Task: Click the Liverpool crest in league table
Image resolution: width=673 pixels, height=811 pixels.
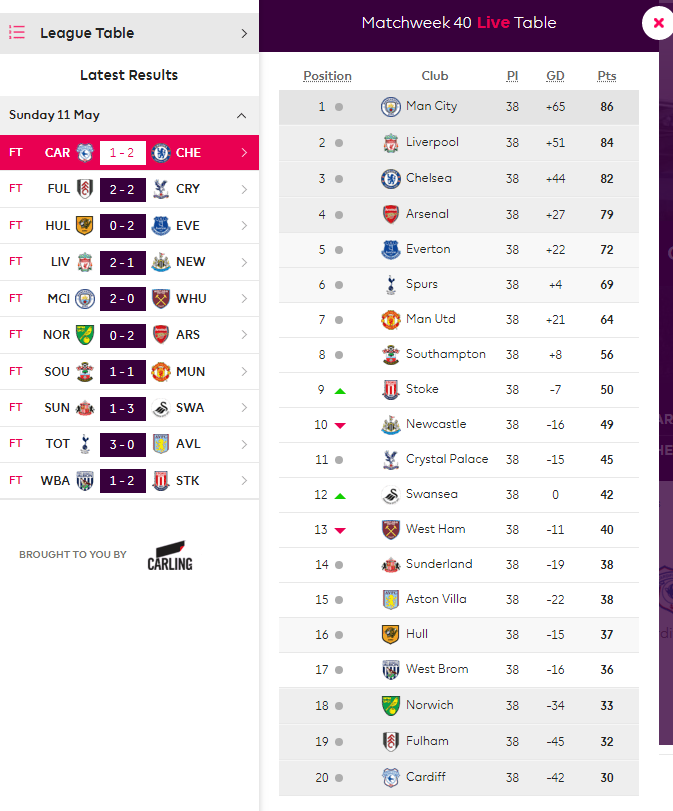Action: pos(391,143)
